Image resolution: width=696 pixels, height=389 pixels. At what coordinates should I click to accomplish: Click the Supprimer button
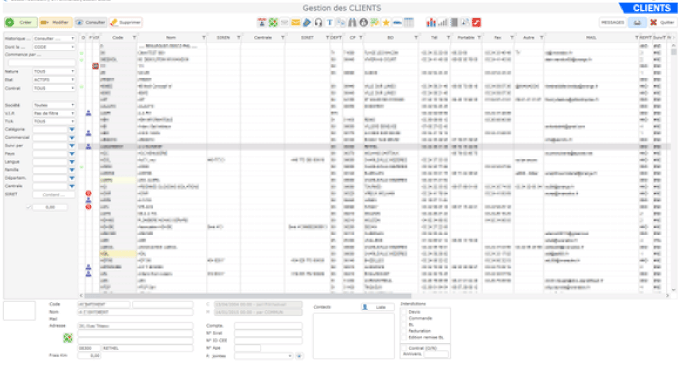tap(126, 22)
